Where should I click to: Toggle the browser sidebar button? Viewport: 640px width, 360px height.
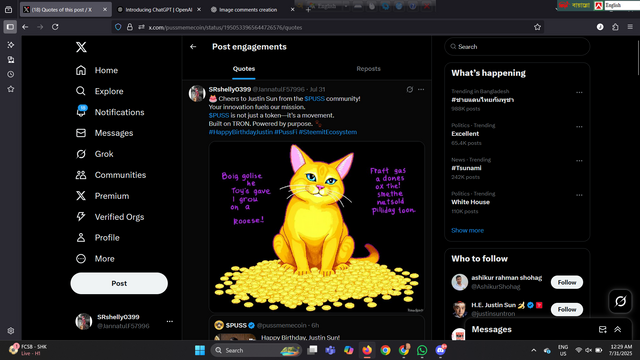coord(10,27)
